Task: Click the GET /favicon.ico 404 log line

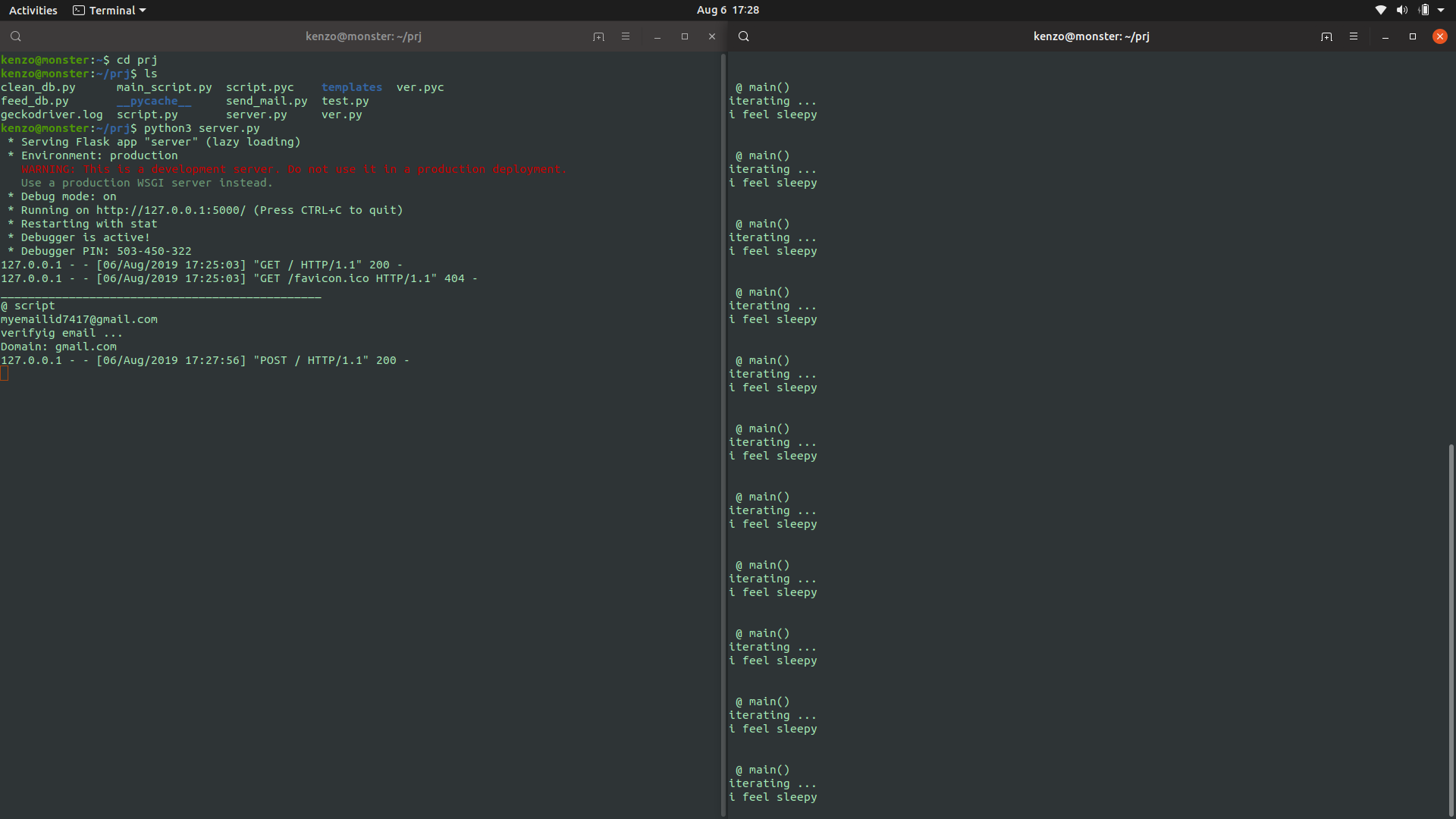Action: click(239, 278)
